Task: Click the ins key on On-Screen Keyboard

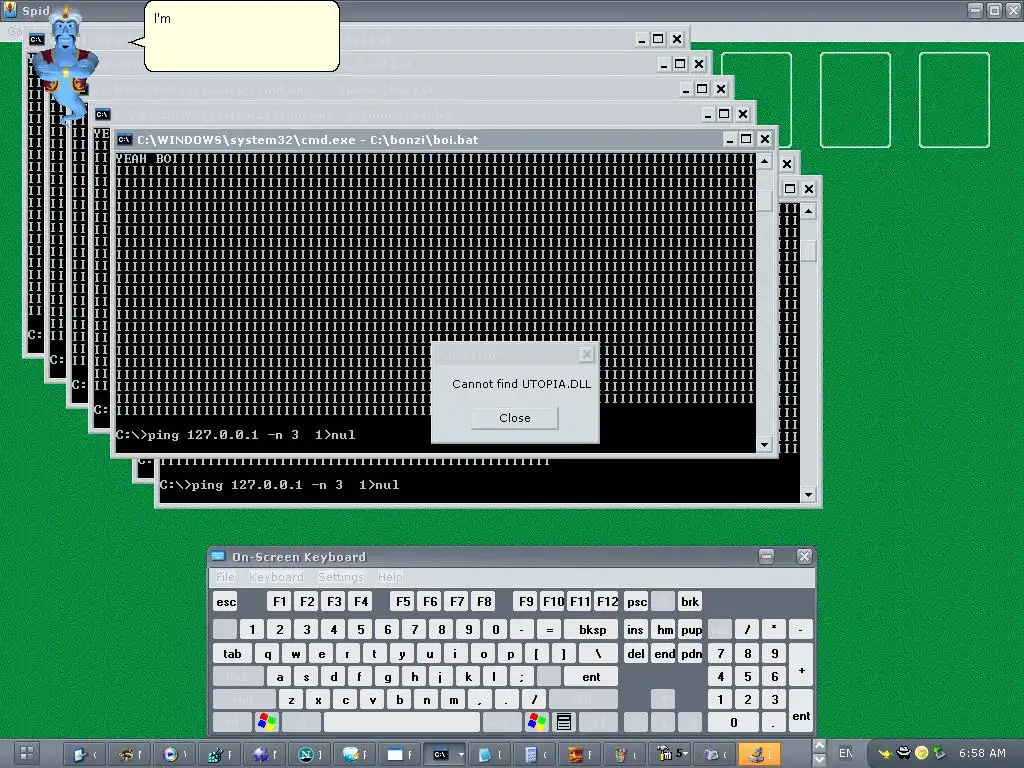Action: pyautogui.click(x=635, y=630)
